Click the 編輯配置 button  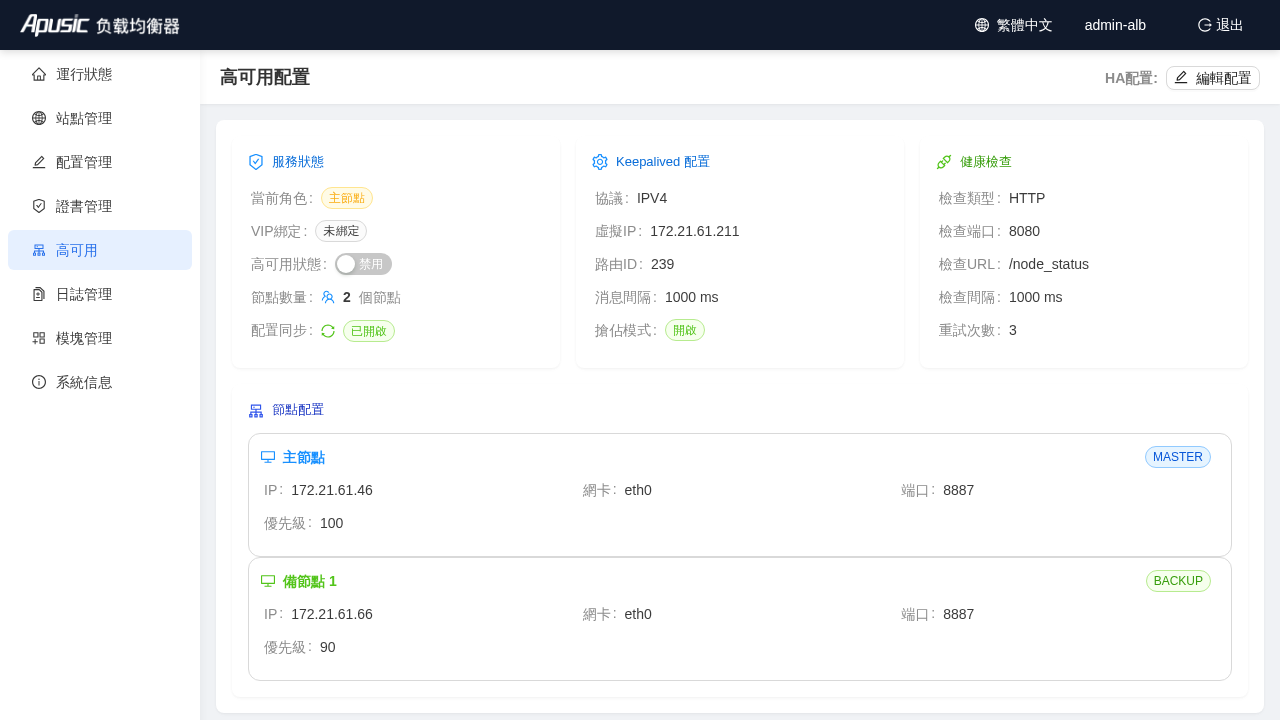coord(1213,78)
